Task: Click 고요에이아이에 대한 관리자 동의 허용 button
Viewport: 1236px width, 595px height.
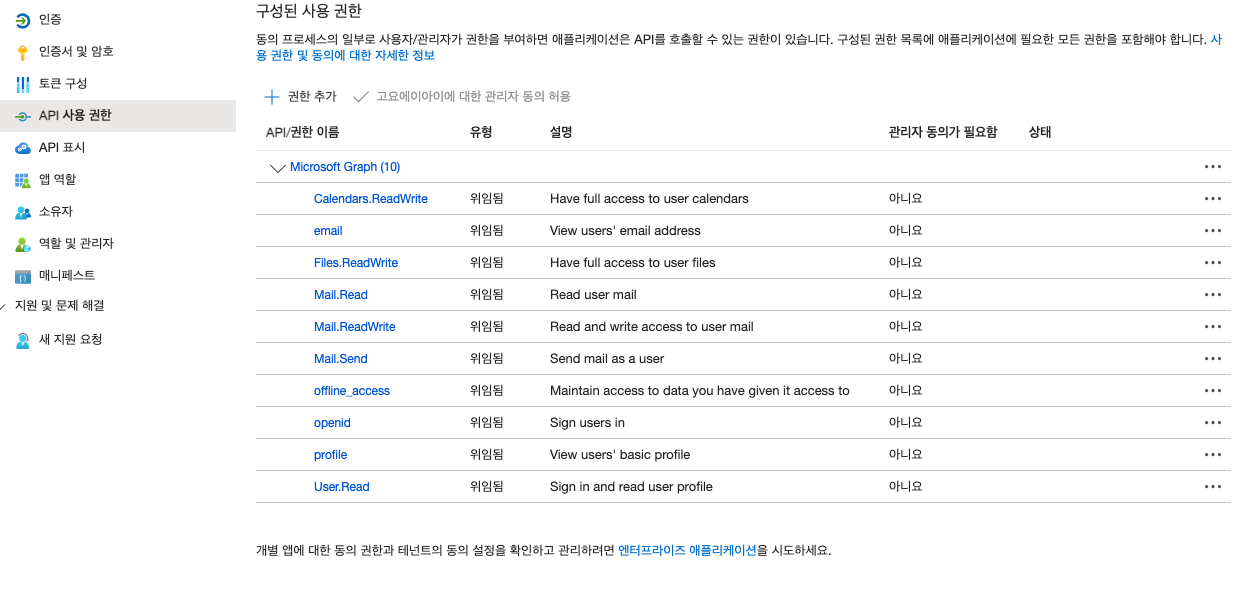Action: [x=462, y=96]
